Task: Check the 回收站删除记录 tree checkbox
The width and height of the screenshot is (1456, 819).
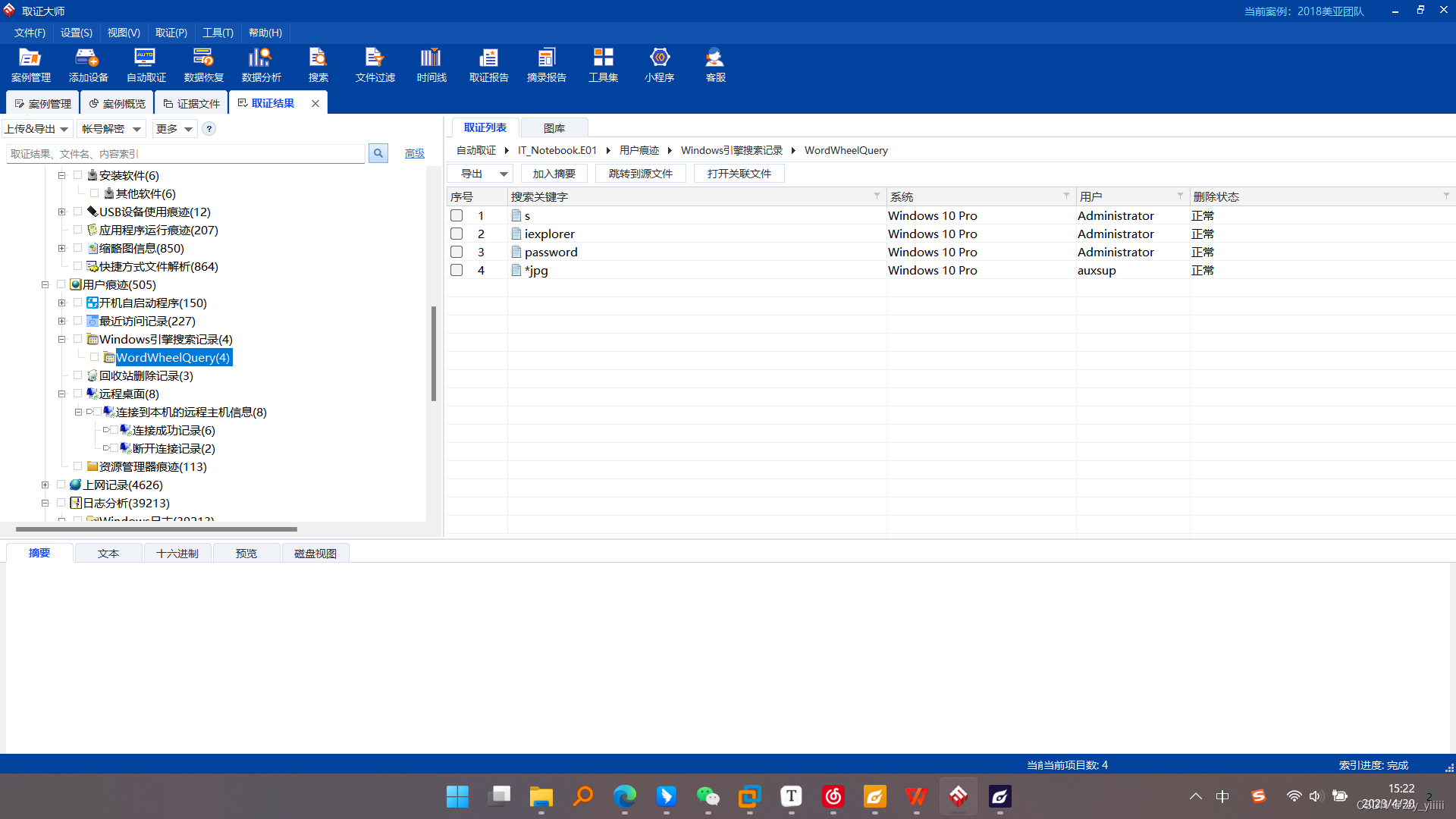Action: [77, 375]
